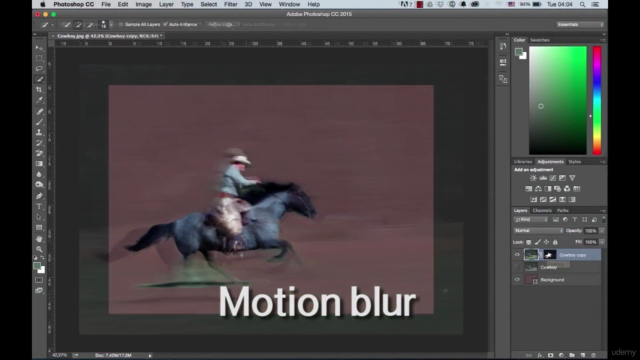
Task: Open the layer Kind filter dropdown
Action: pos(531,220)
